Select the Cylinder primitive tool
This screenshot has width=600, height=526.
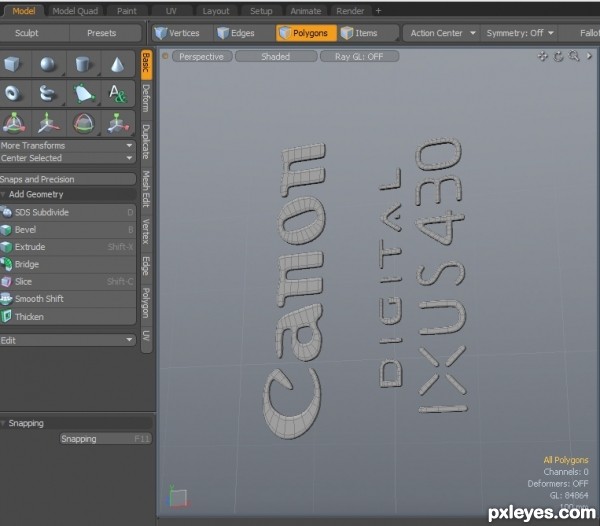point(82,64)
